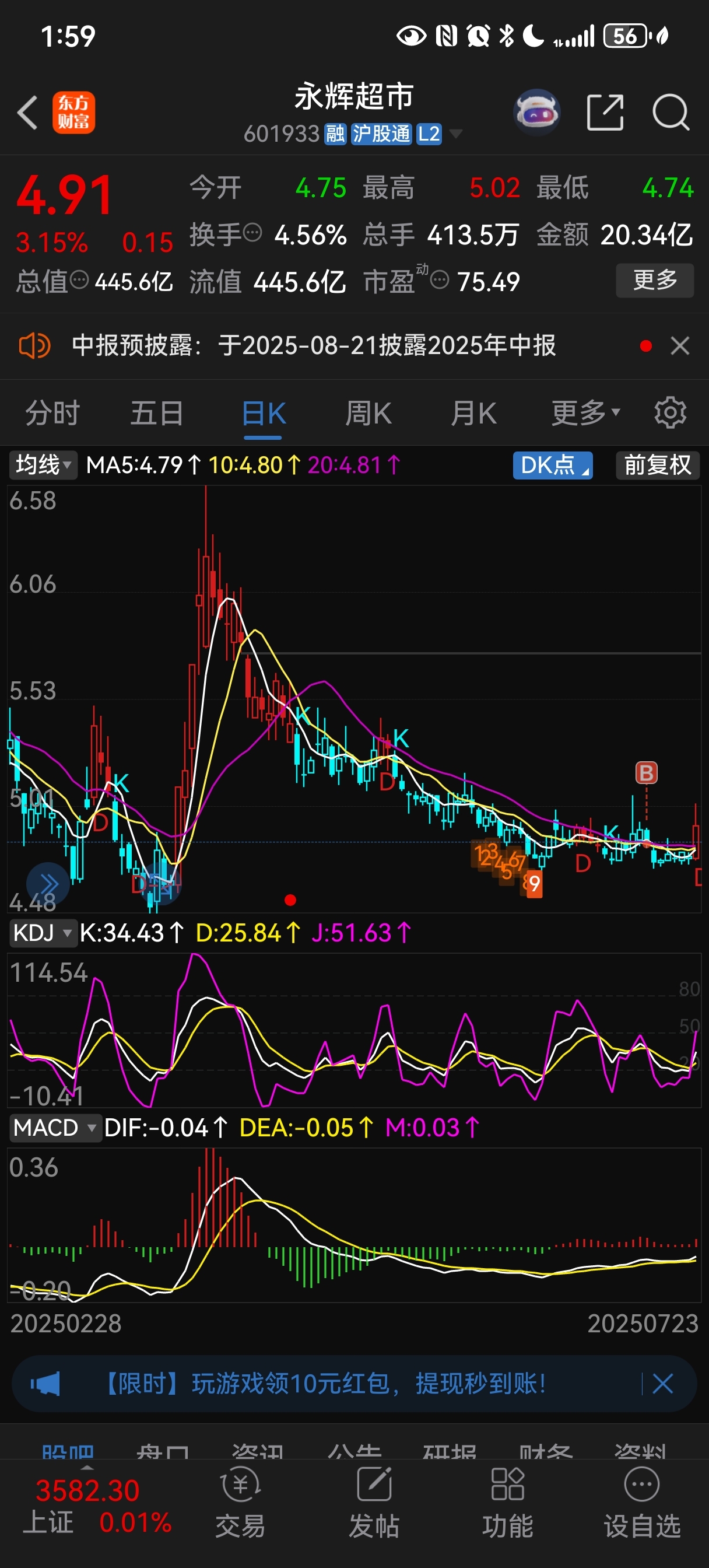Tap the megaphone promo icon
The image size is (709, 1568).
pos(45,1384)
